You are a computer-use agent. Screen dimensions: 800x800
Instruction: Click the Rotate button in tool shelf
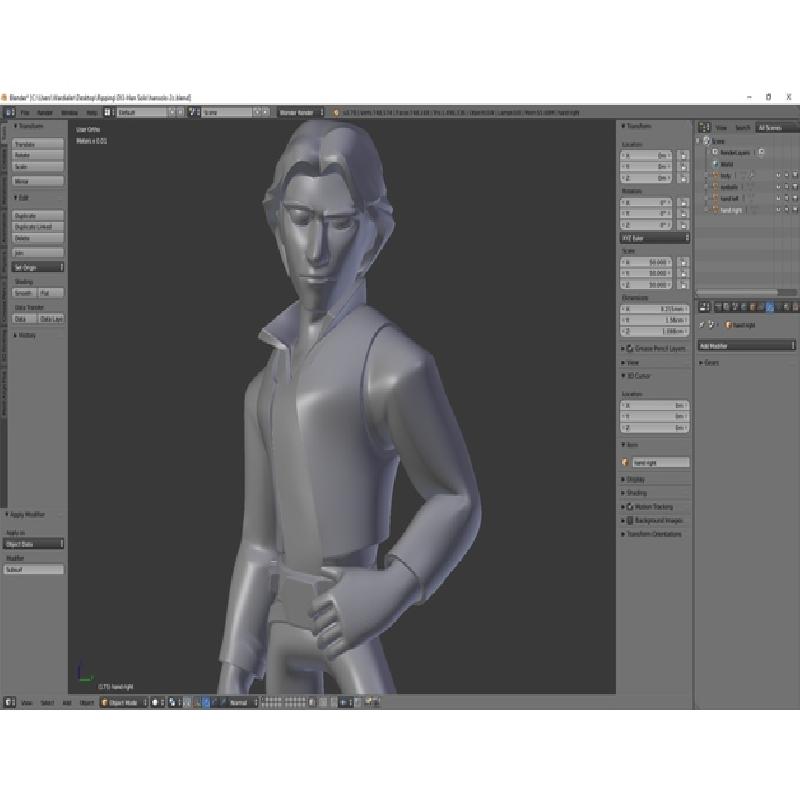(38, 155)
